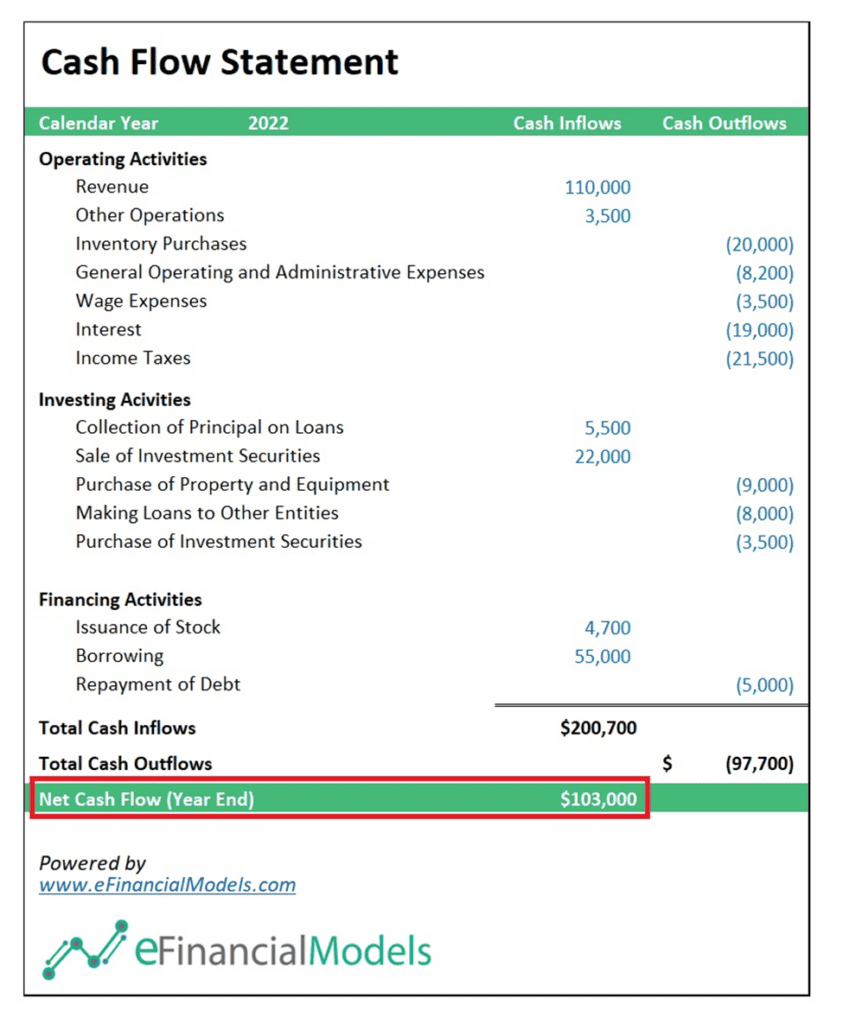Select Sale of Investment Securities label

click(x=198, y=456)
